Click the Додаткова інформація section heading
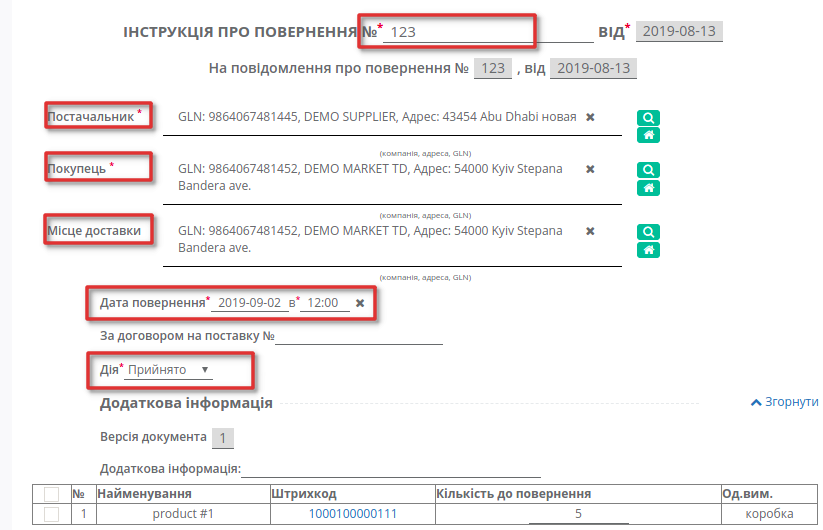 coord(186,403)
